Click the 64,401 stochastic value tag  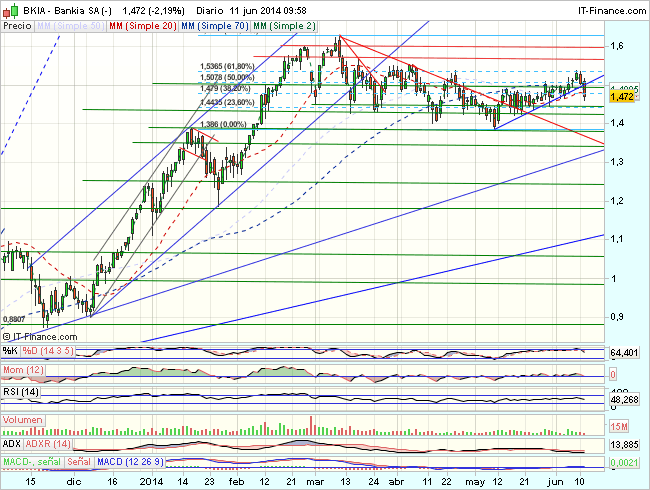tap(623, 353)
